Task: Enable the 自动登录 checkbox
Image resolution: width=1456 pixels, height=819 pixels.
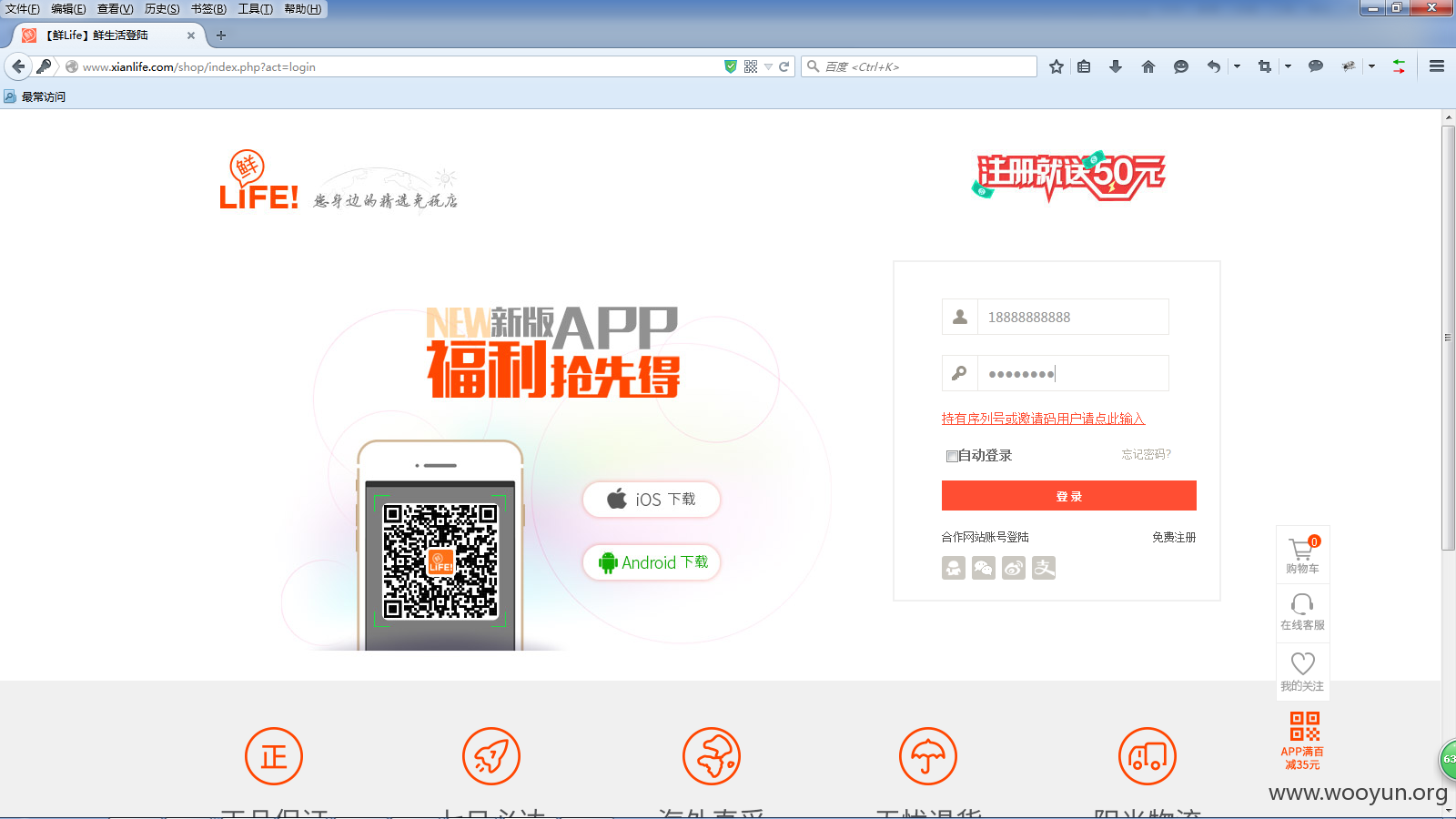Action: (952, 456)
